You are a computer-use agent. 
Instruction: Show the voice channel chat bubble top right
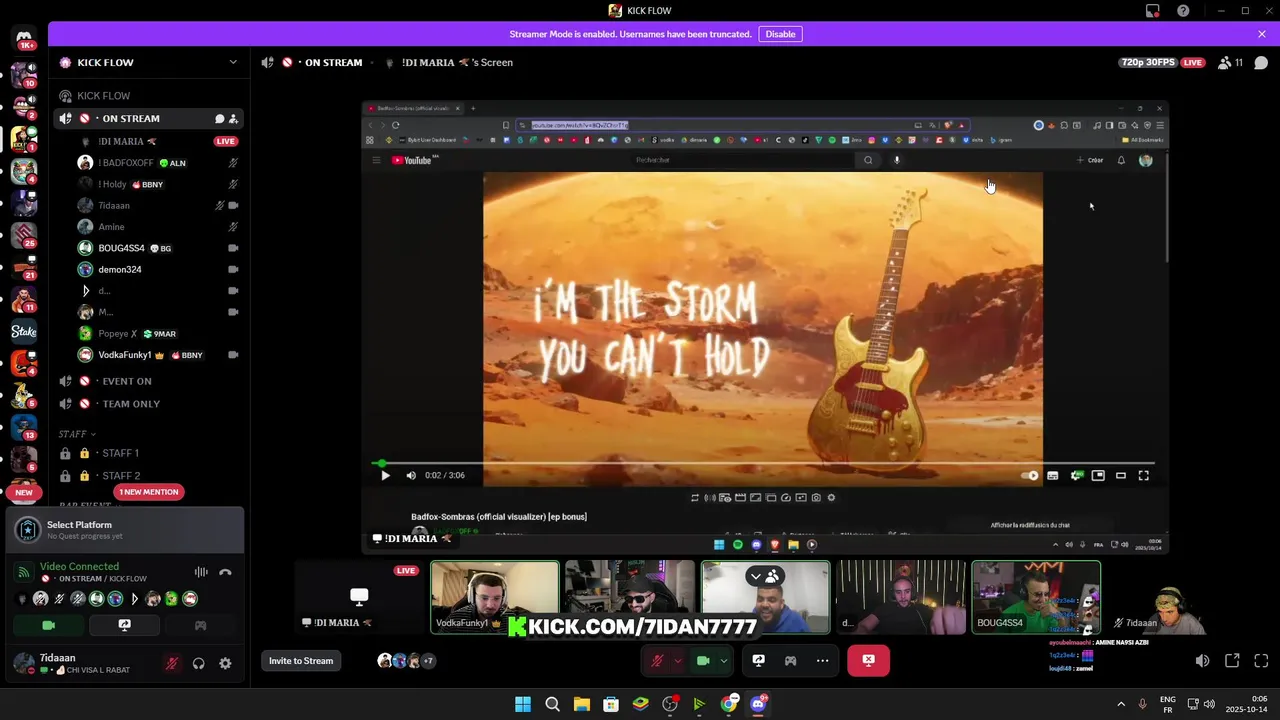(1261, 62)
